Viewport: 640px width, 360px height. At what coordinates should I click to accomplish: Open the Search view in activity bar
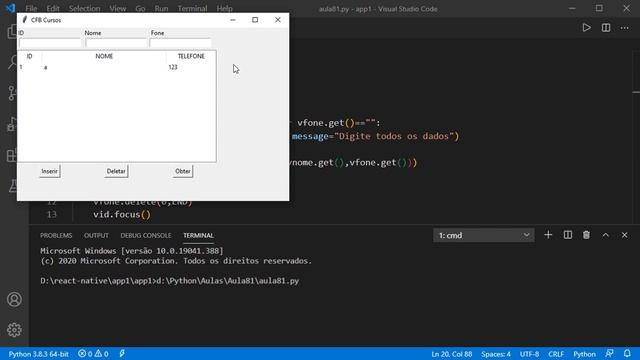[13, 62]
